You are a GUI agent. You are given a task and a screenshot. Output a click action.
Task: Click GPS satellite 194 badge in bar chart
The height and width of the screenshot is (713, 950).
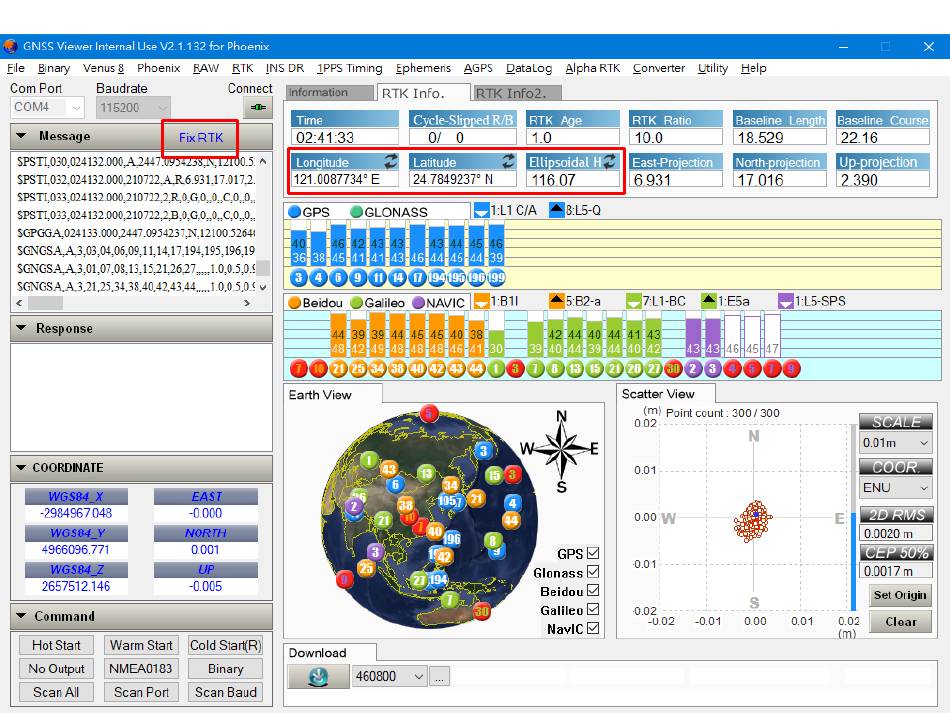pyautogui.click(x=437, y=278)
